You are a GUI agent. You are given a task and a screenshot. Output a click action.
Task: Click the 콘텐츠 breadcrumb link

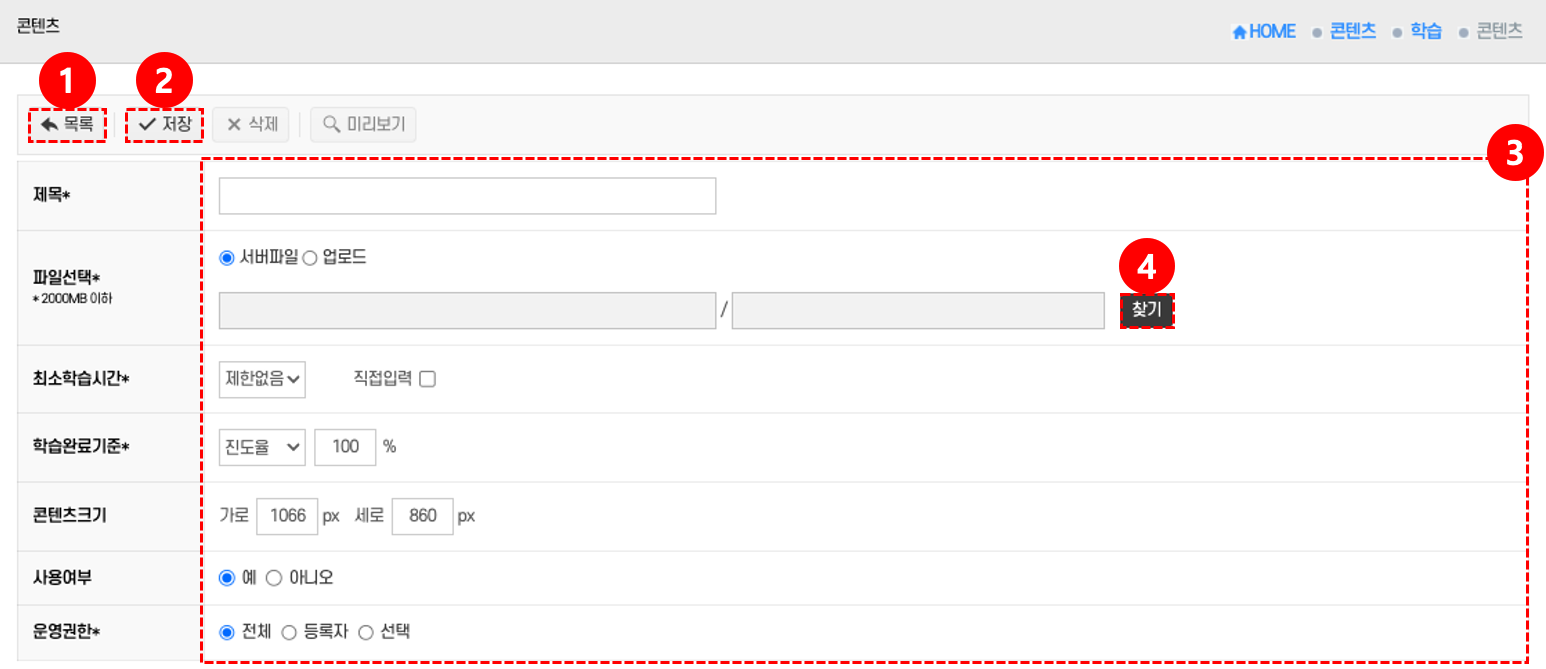1353,32
